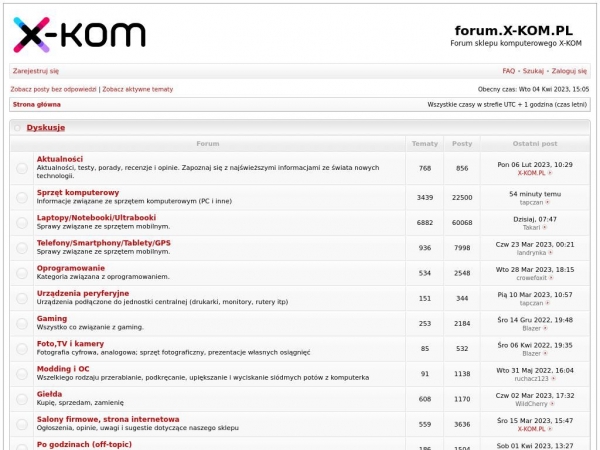Click forum status icon beside Sprzęt komputerowy
The image size is (600, 450).
click(x=22, y=197)
